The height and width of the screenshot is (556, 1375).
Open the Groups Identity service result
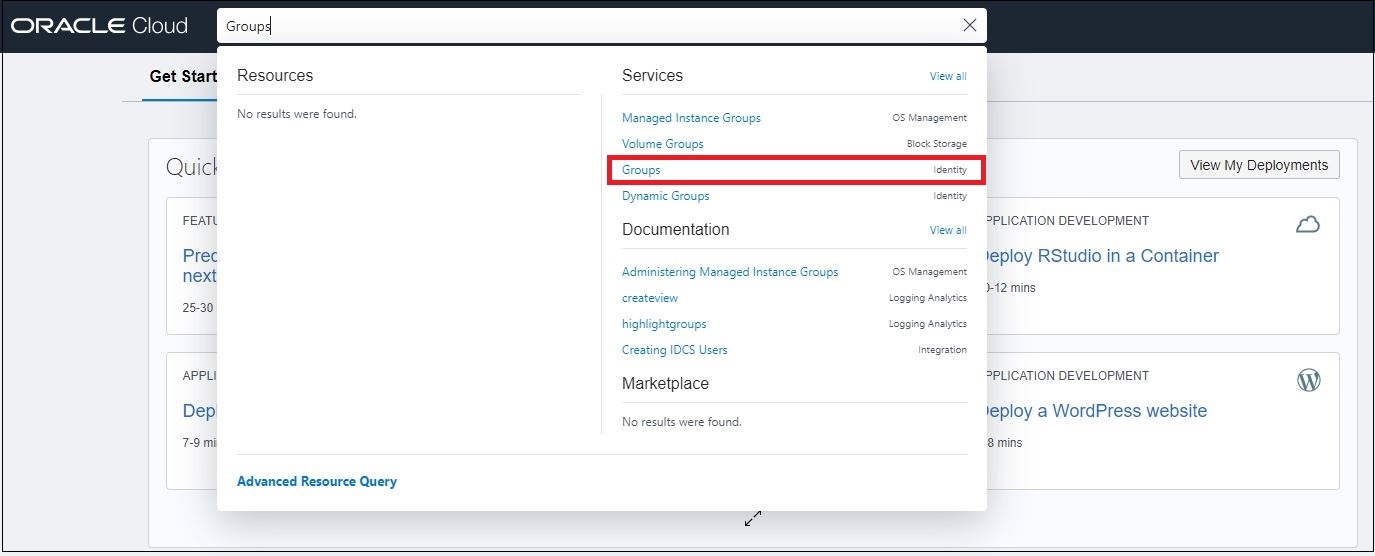pyautogui.click(x=641, y=170)
